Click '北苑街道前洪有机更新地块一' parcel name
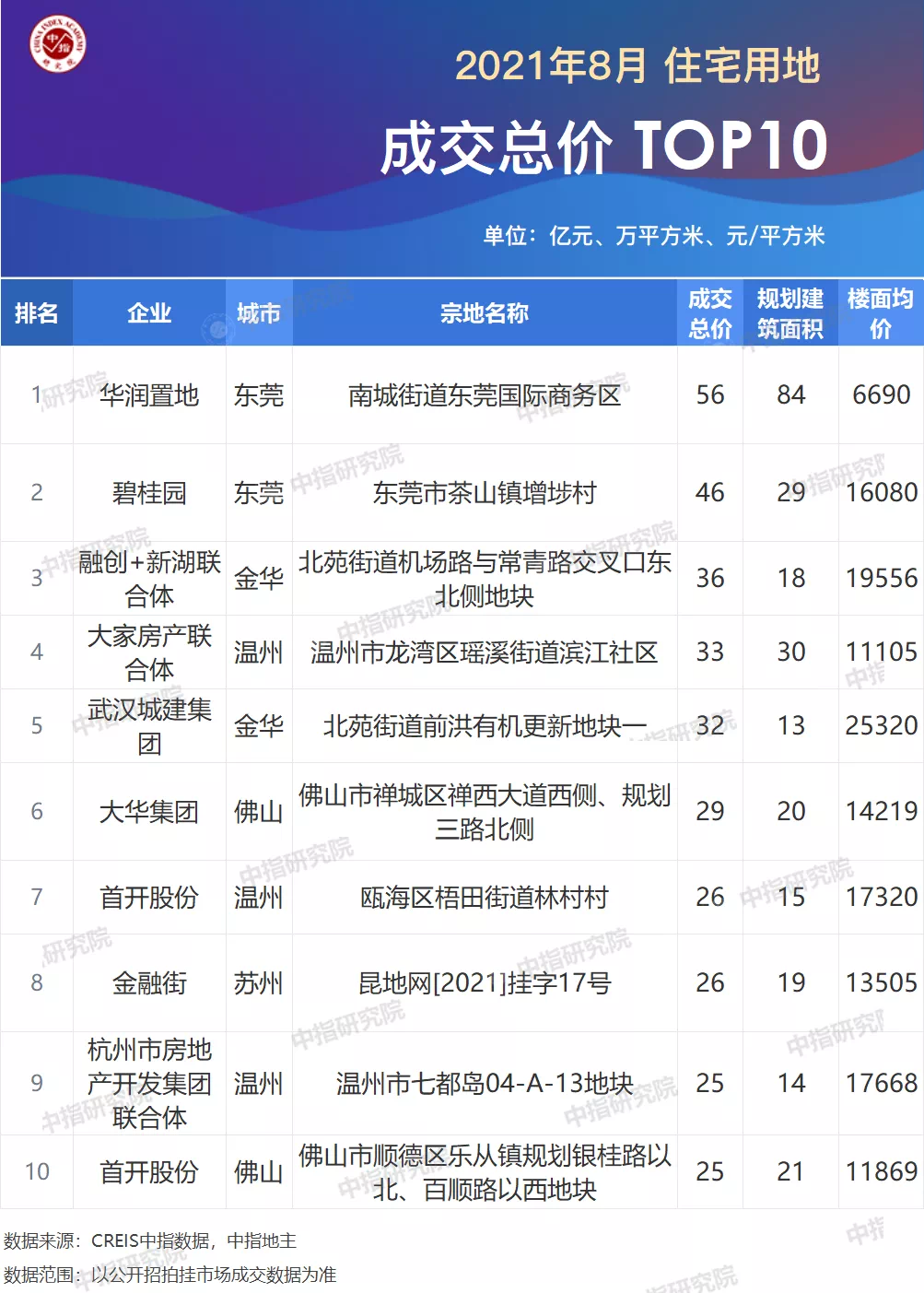The image size is (924, 1293). pyautogui.click(x=485, y=726)
